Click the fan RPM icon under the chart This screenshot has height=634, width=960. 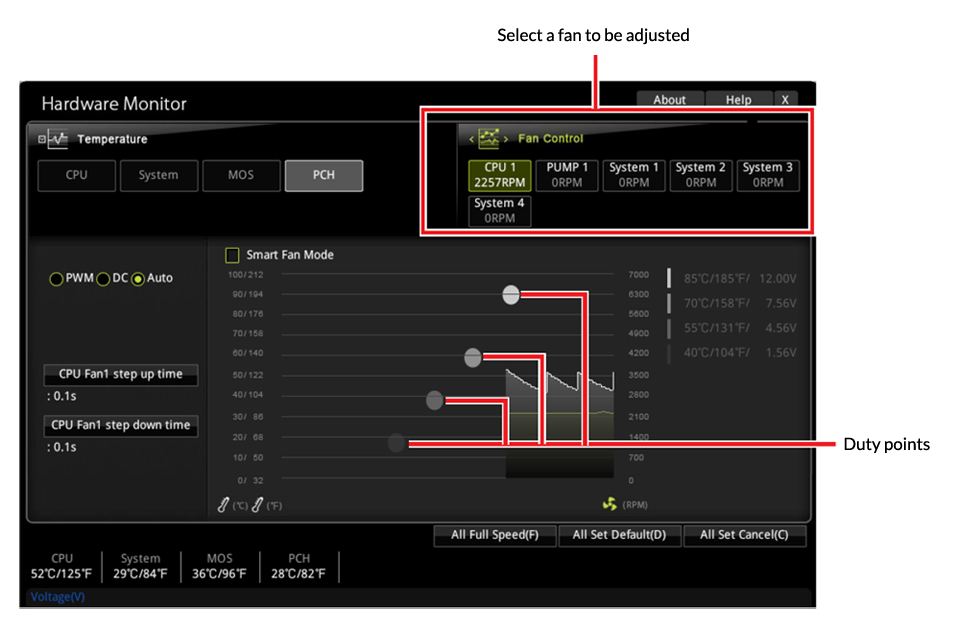(x=609, y=503)
